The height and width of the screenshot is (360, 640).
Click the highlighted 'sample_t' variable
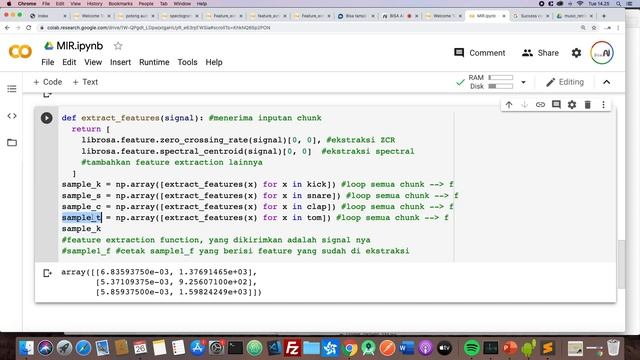81,218
